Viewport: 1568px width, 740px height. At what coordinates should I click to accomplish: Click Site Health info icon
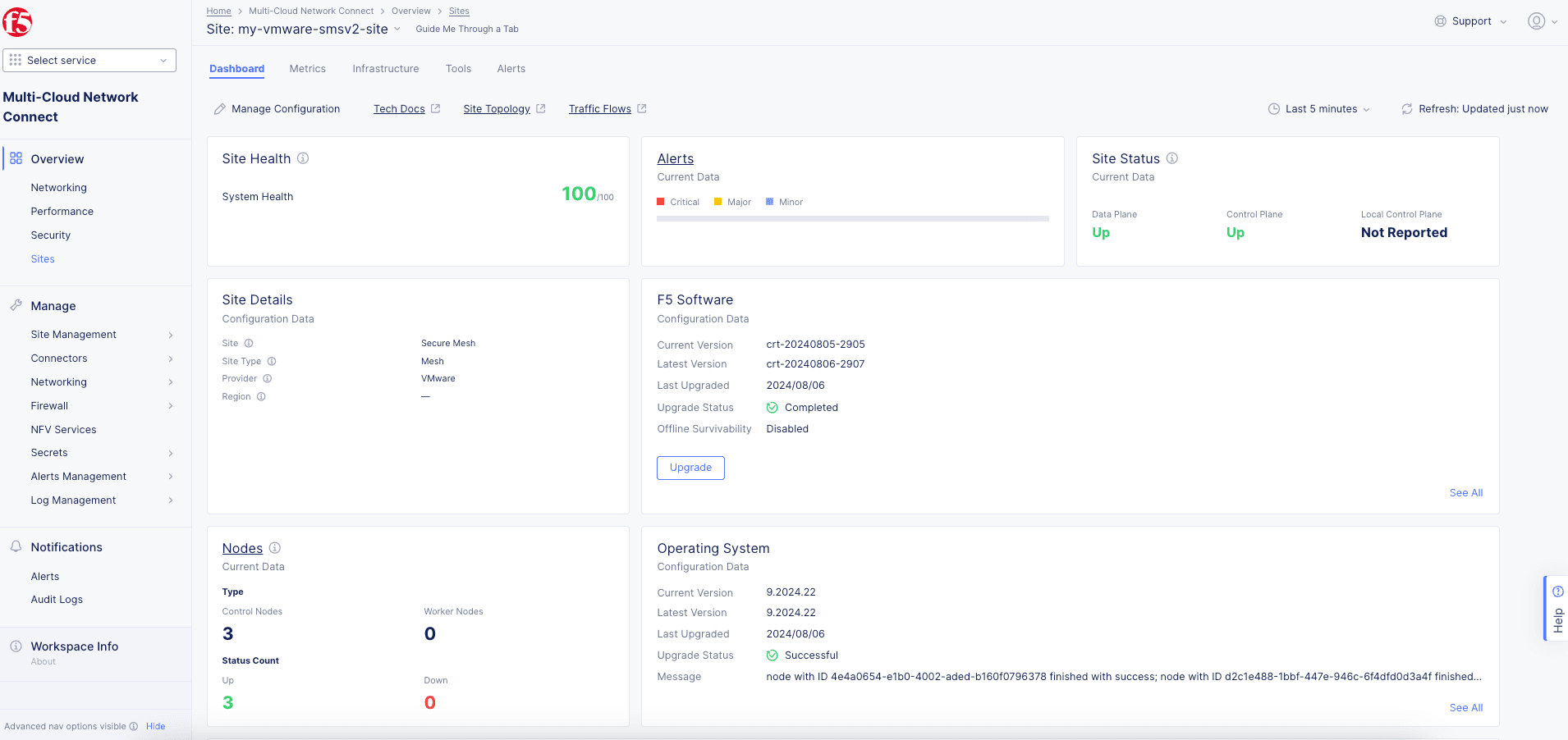pyautogui.click(x=303, y=158)
